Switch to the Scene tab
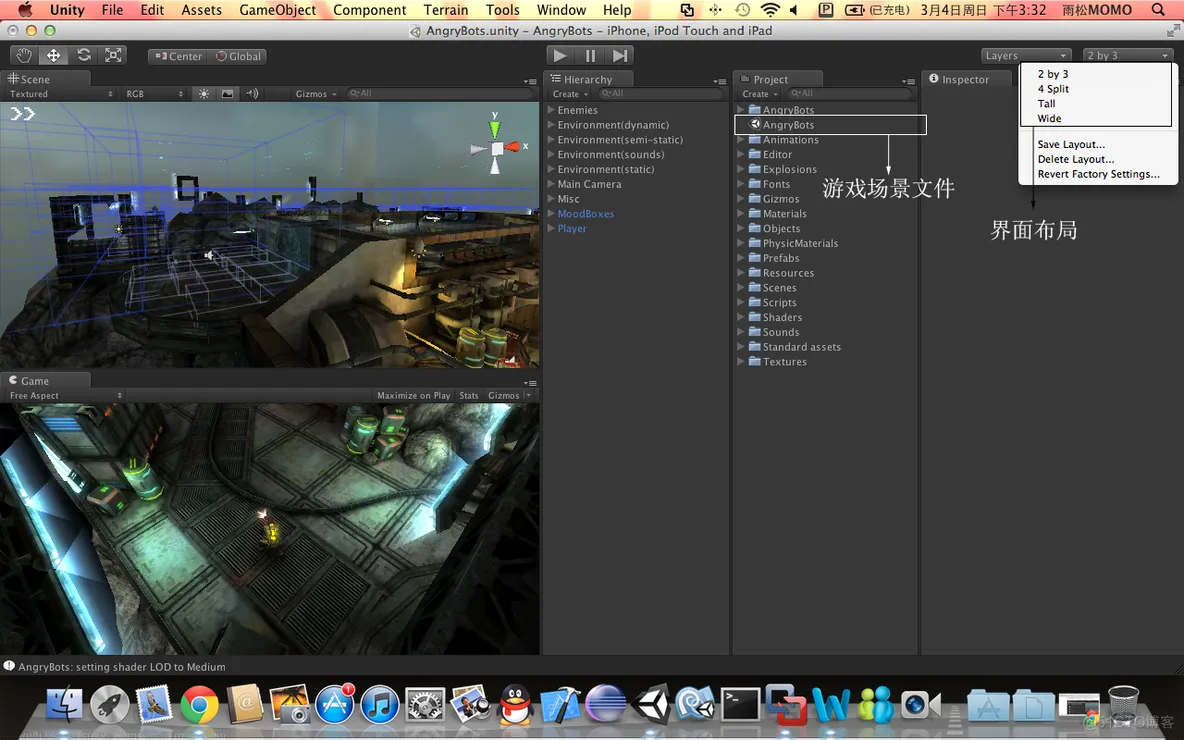The height and width of the screenshot is (740, 1184). click(45, 79)
